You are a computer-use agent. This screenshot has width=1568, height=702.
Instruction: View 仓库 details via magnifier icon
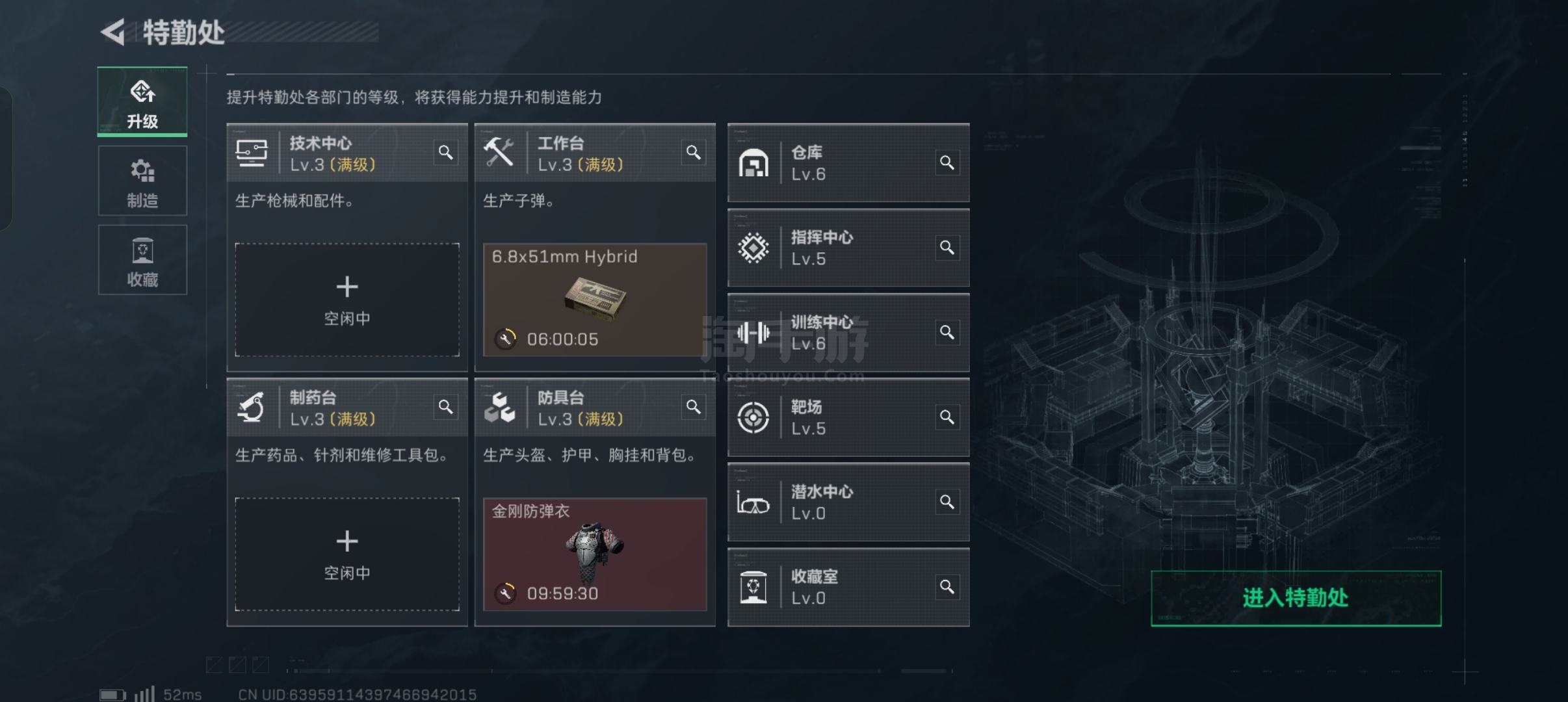pyautogui.click(x=947, y=162)
